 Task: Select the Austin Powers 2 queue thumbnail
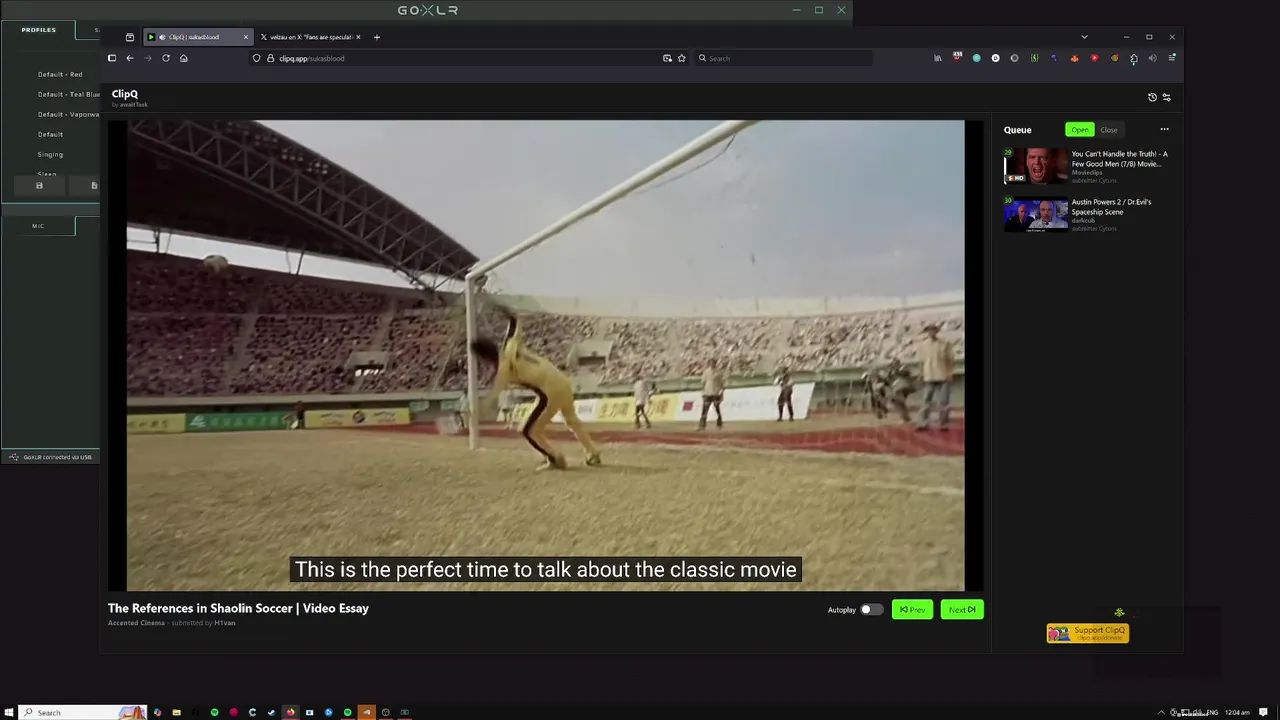(x=1036, y=215)
